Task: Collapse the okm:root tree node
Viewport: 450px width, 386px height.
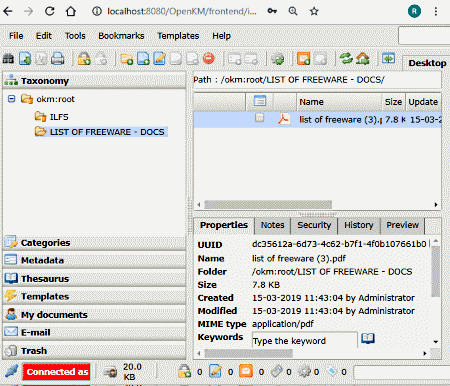Action: [x=12, y=99]
